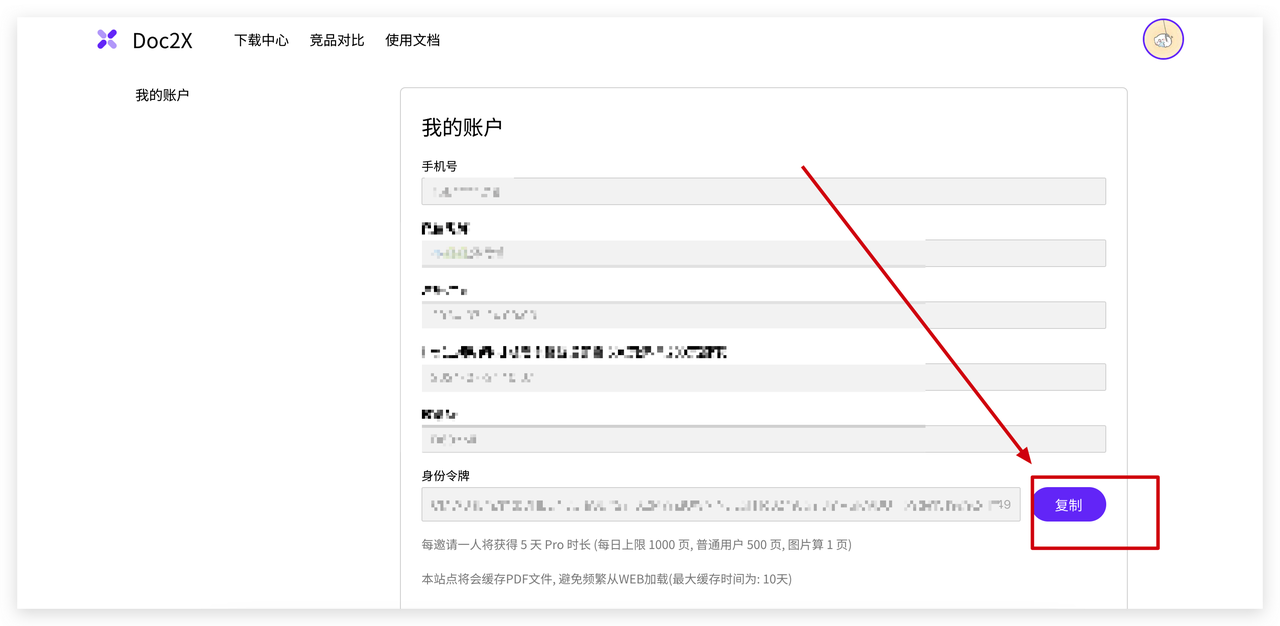Click the third input field in account form
Viewport: 1280px width, 626px height.
tap(763, 315)
